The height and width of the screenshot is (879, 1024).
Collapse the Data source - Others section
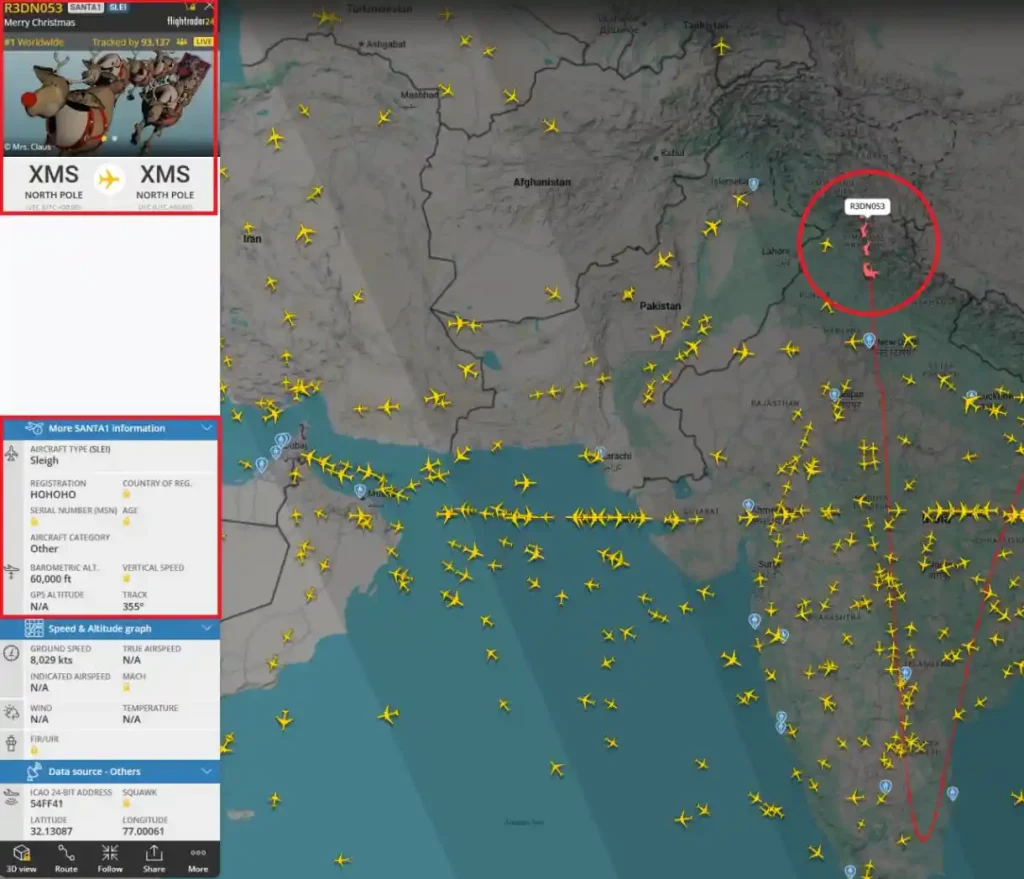[207, 771]
